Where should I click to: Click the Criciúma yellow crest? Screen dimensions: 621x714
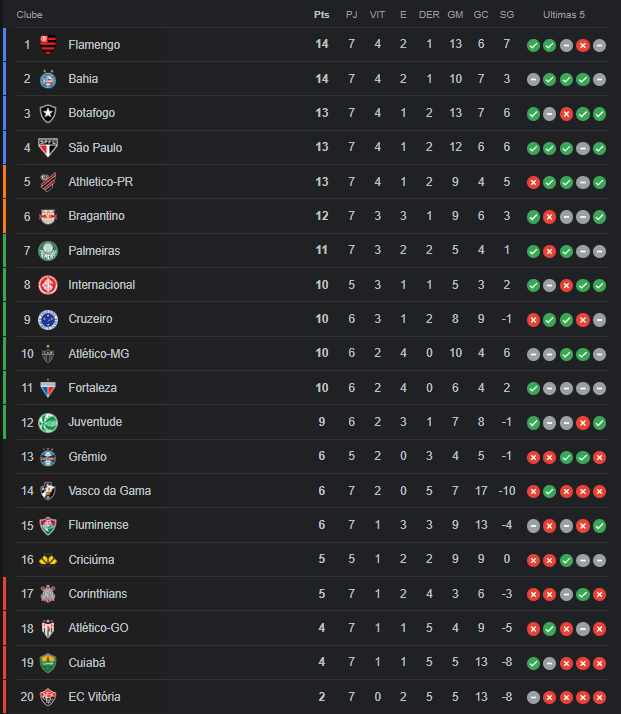pos(48,559)
